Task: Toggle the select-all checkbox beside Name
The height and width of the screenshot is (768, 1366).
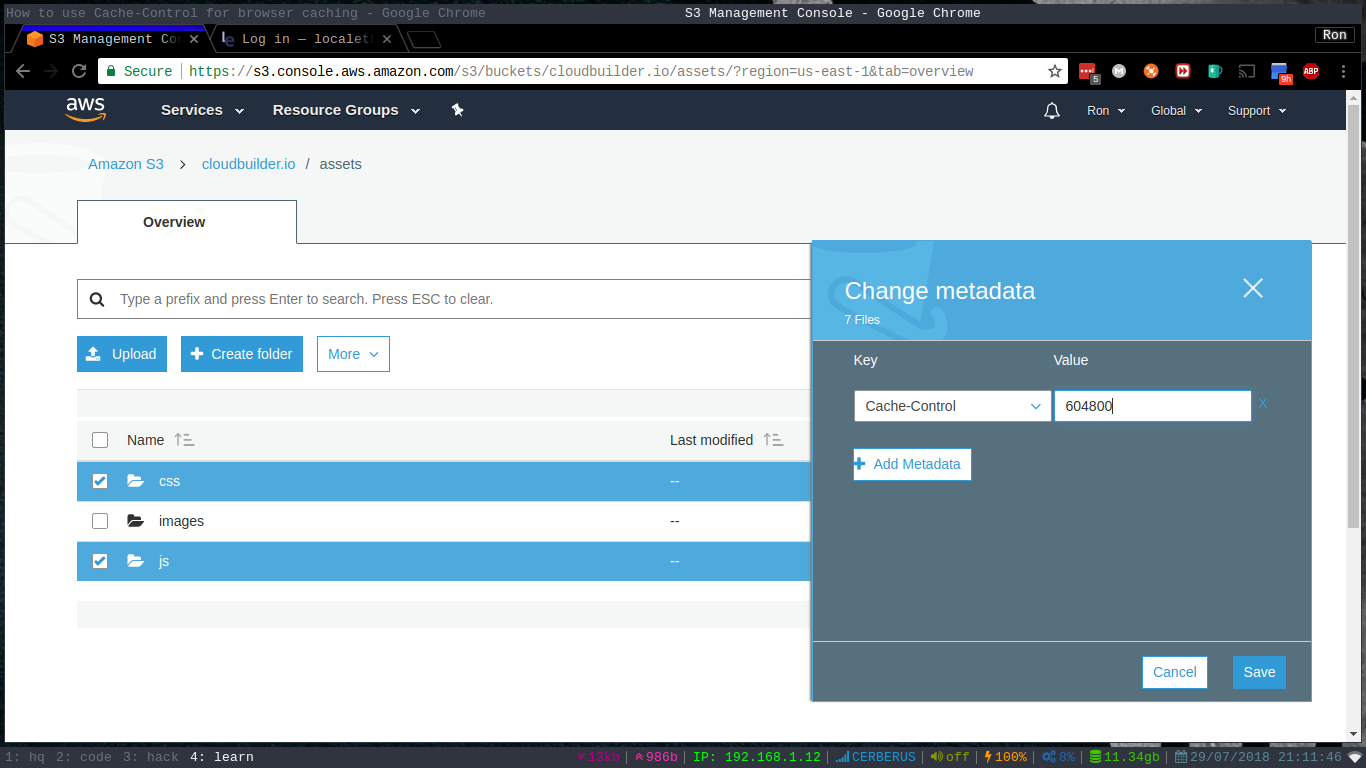Action: [99, 440]
